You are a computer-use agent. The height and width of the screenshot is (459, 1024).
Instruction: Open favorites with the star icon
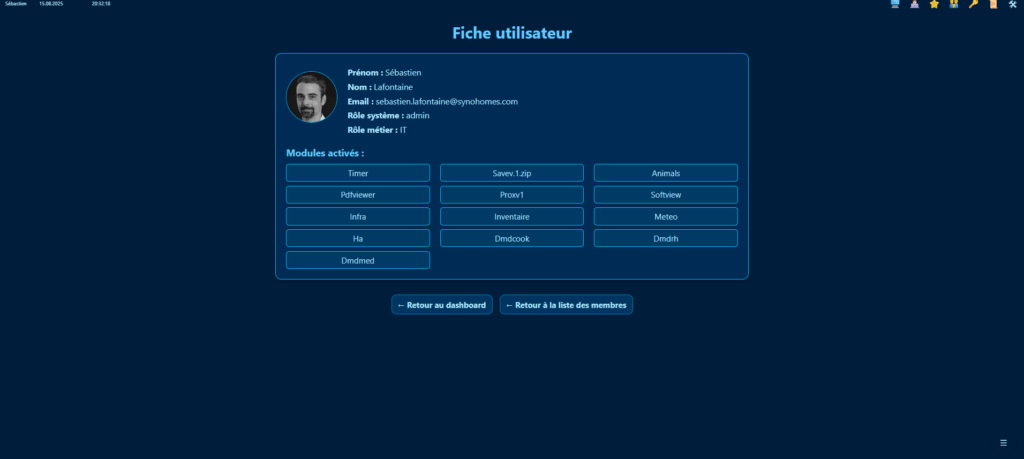pos(934,5)
